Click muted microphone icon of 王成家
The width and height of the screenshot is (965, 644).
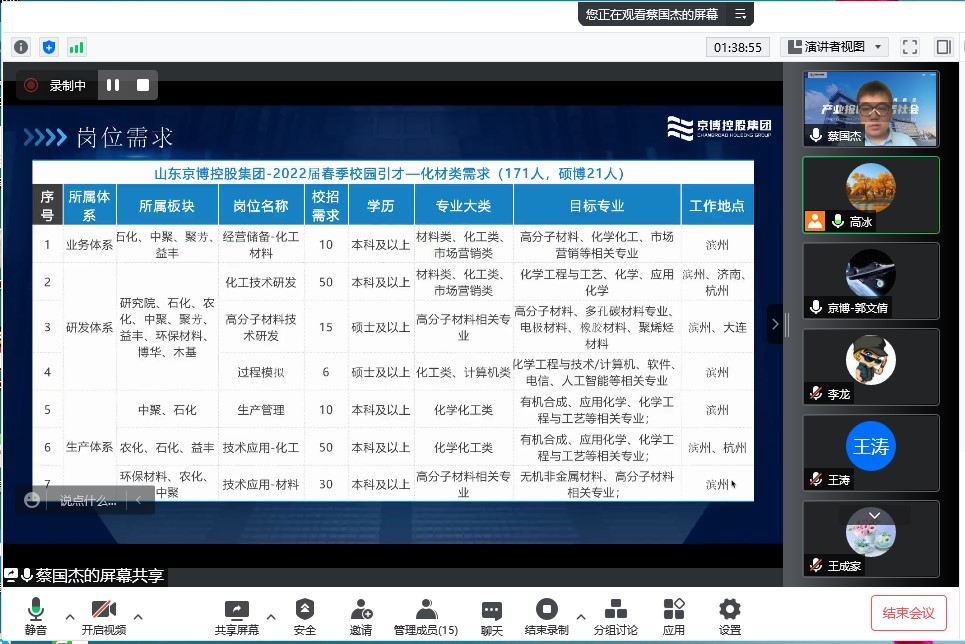point(816,565)
